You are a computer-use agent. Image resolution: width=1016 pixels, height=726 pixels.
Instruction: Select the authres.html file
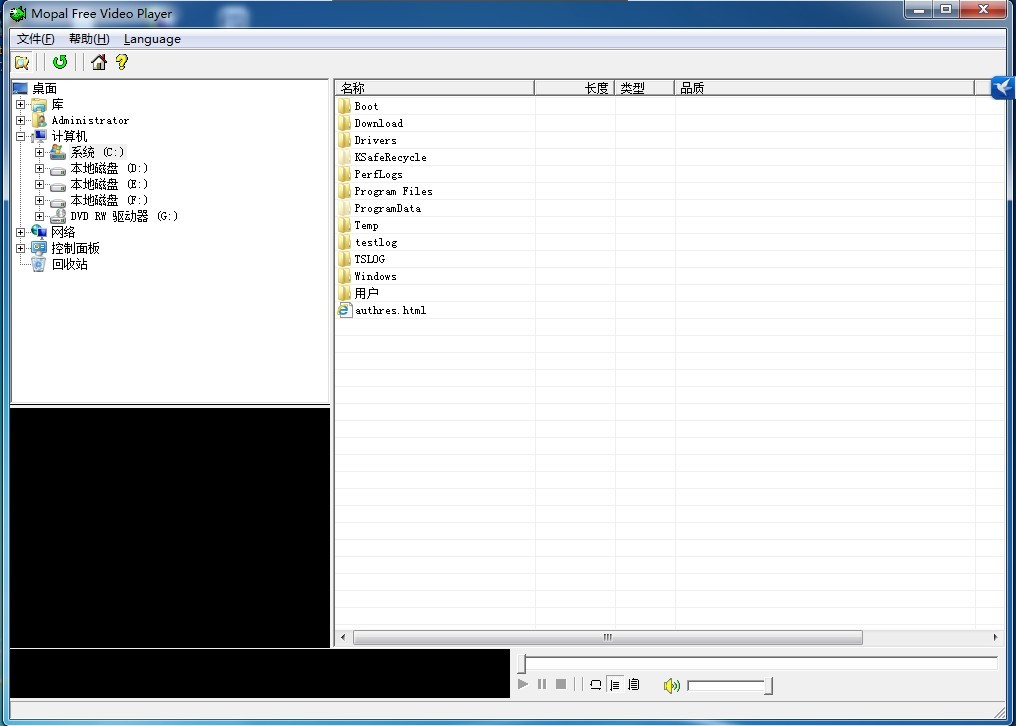pos(390,311)
